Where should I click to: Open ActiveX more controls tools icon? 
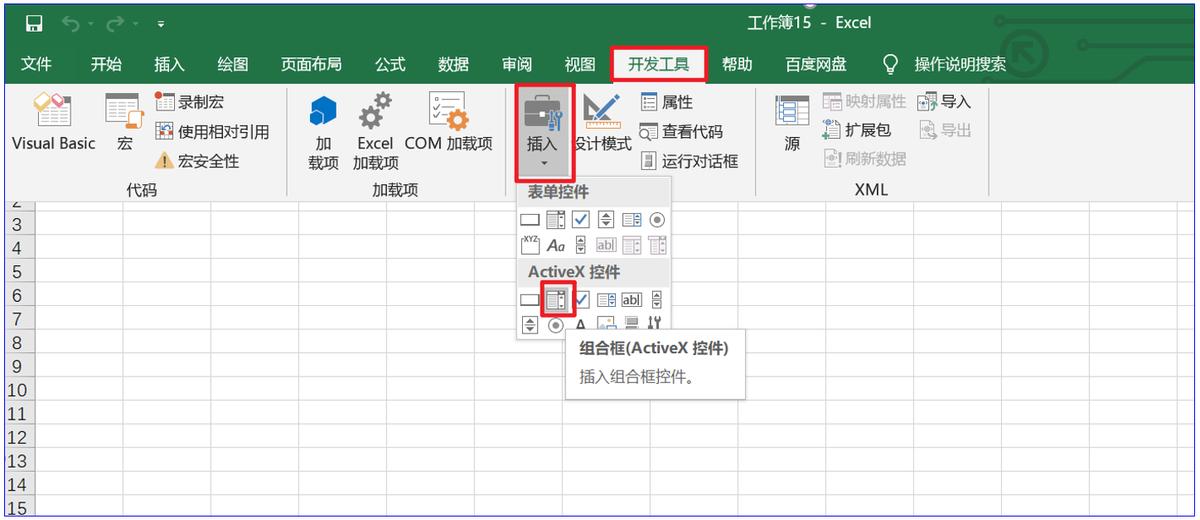pyautogui.click(x=655, y=323)
